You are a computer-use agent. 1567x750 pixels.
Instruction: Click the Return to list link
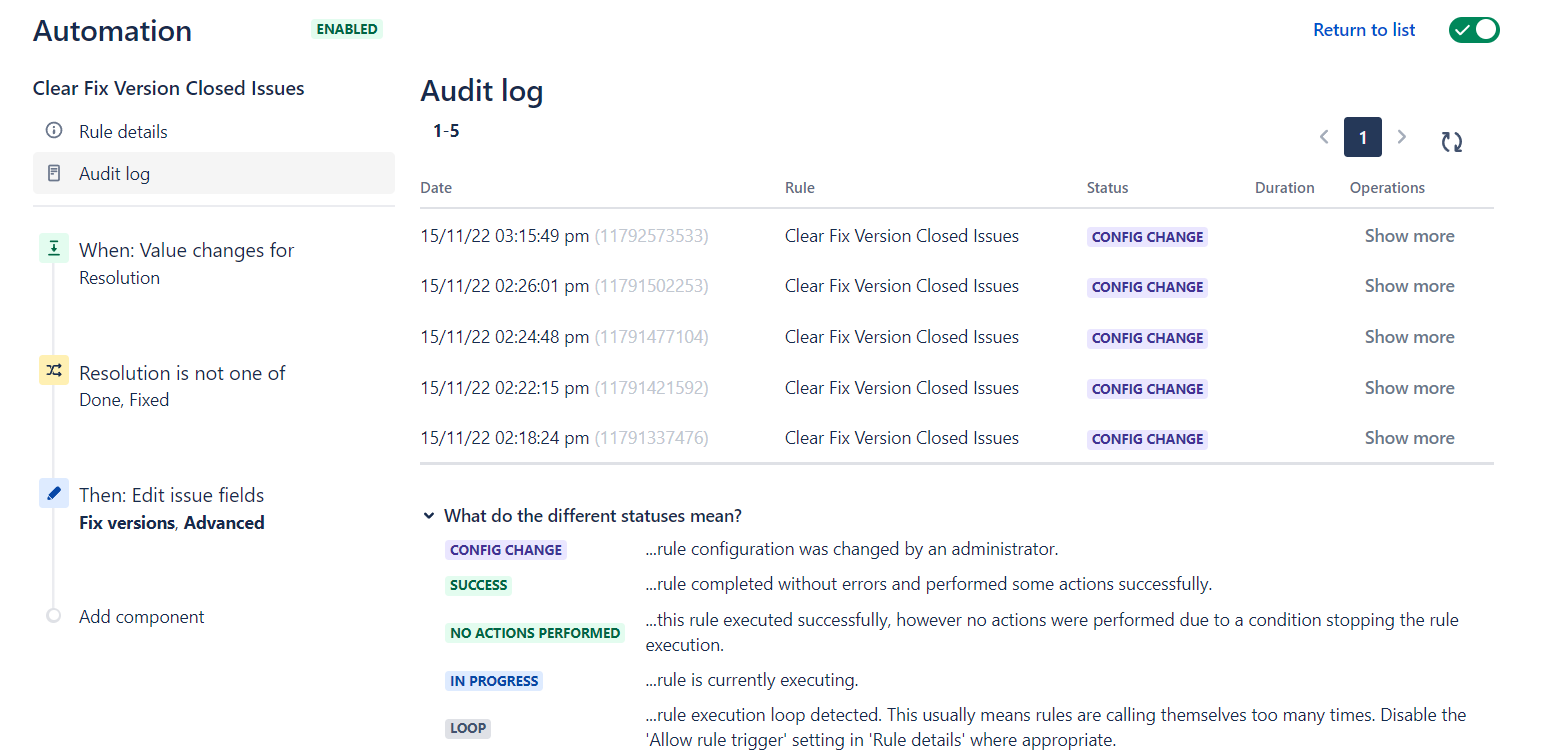1364,29
